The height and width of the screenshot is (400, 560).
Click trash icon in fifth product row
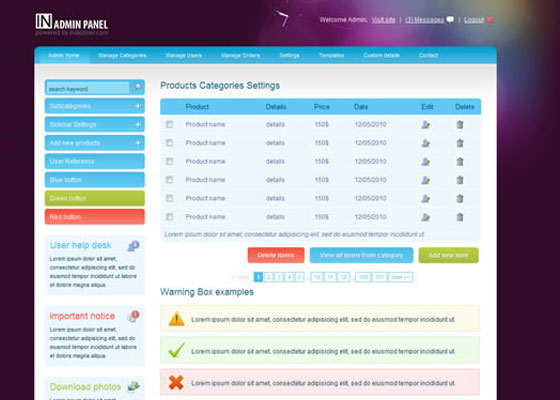(x=460, y=198)
